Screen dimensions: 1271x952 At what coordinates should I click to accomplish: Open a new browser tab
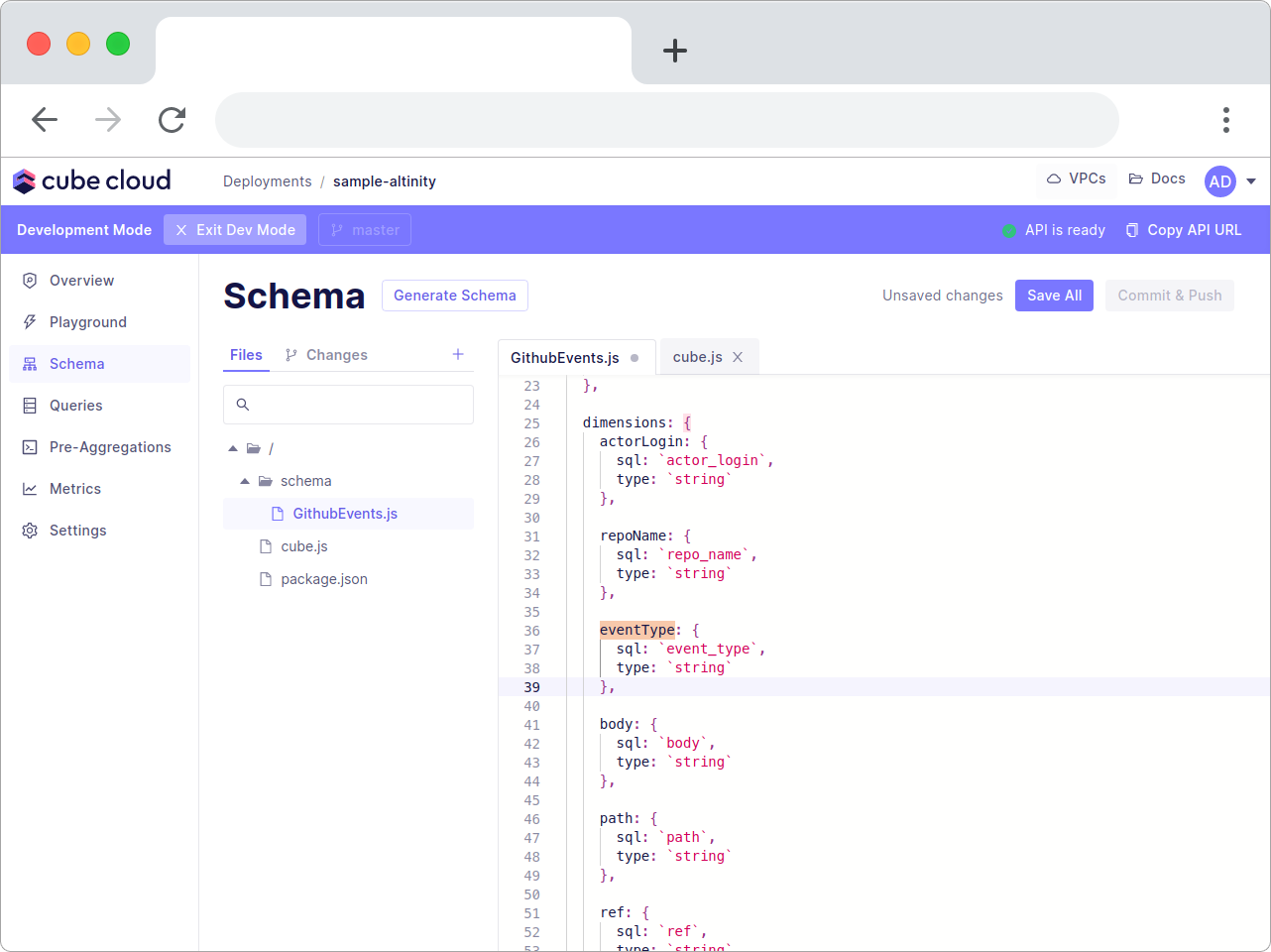click(674, 51)
